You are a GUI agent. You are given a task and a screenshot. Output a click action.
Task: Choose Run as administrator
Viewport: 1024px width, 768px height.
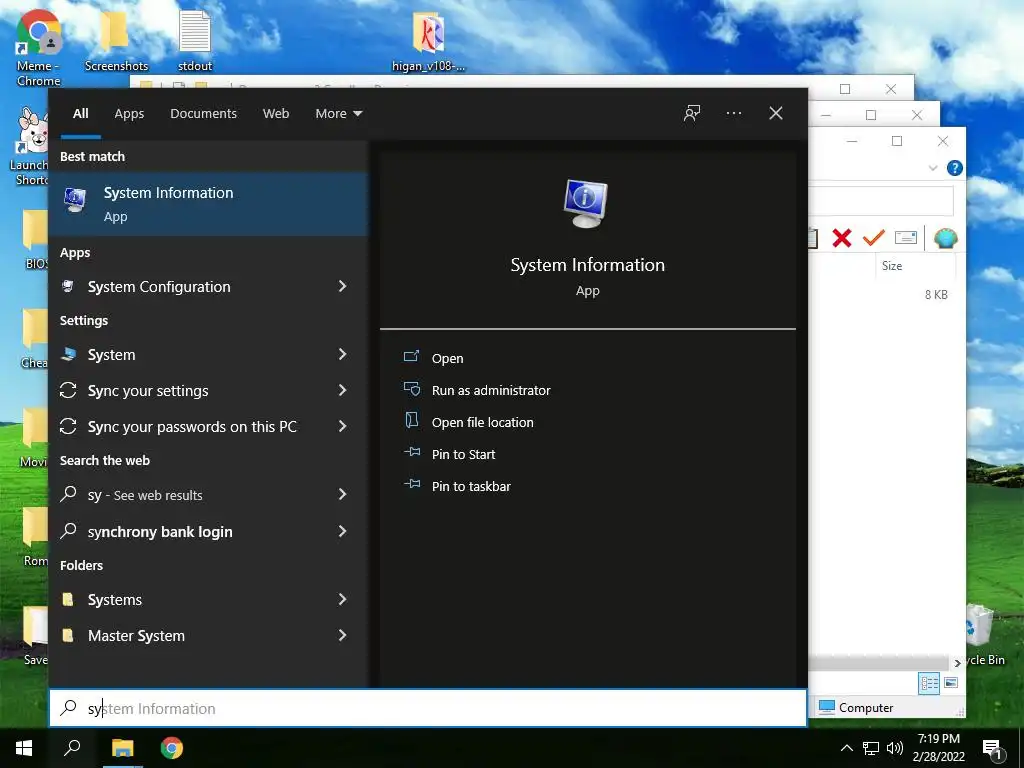click(x=477, y=390)
